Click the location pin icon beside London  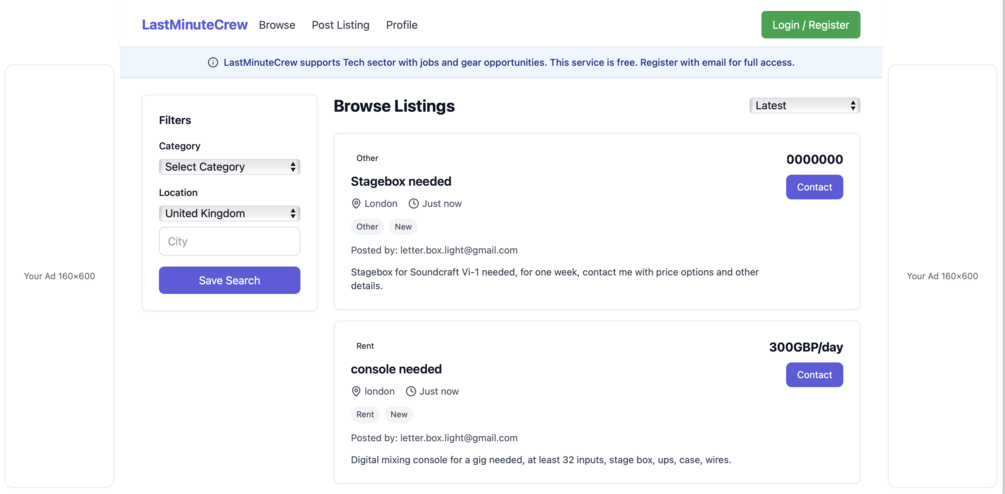tap(356, 204)
